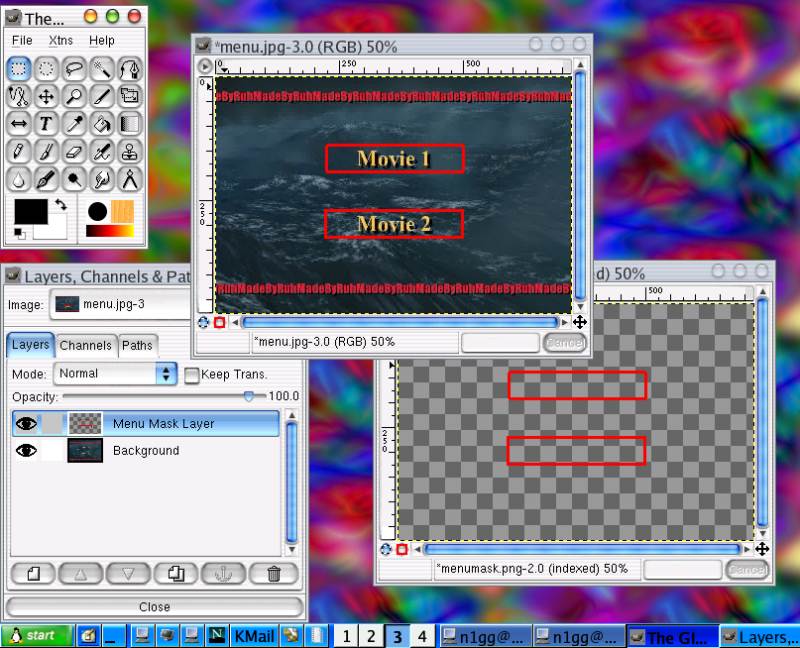Screen dimensions: 800x648
Task: Select the Free Select lasso tool
Action: [x=74, y=68]
